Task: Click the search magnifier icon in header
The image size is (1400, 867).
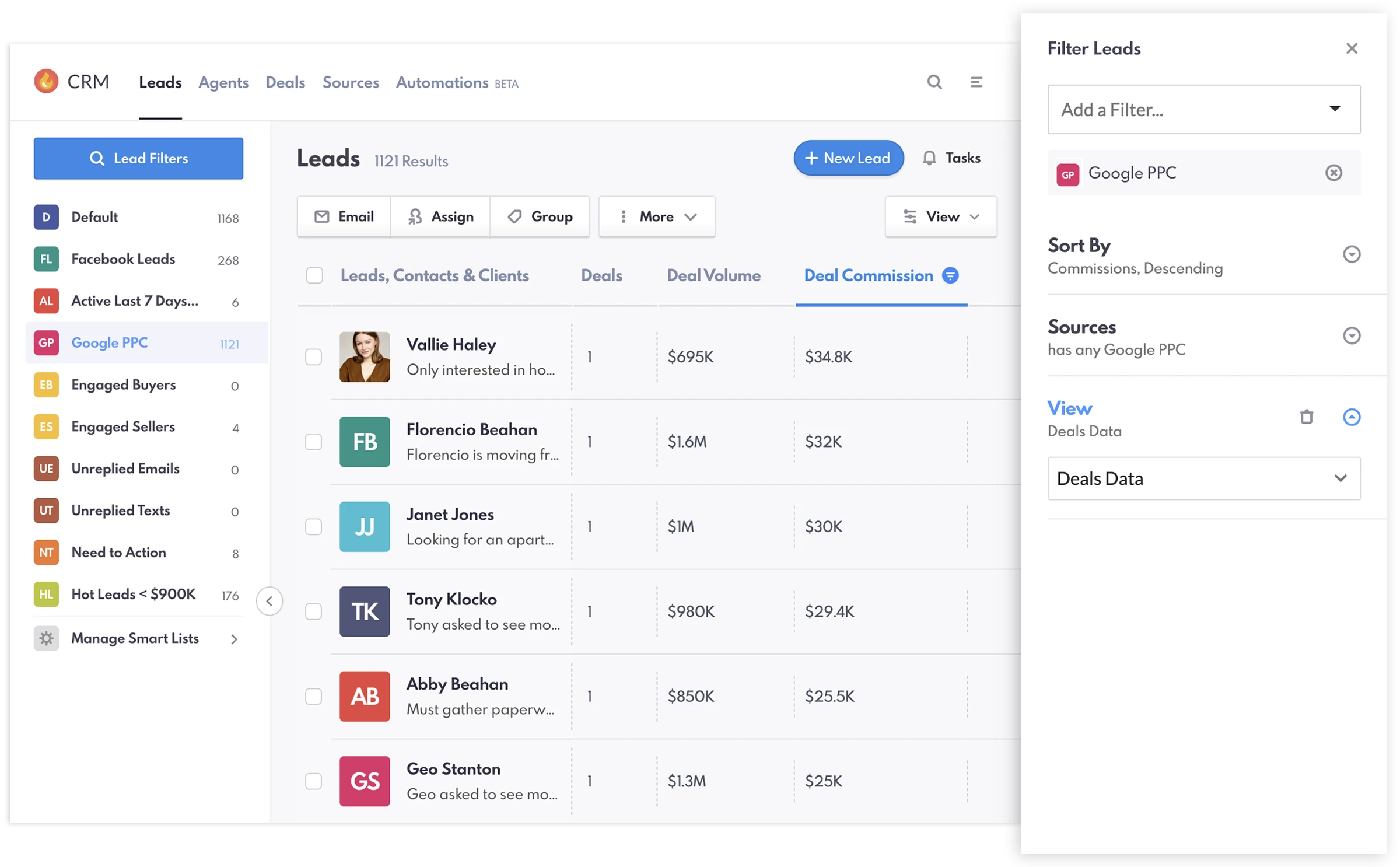Action: point(935,82)
